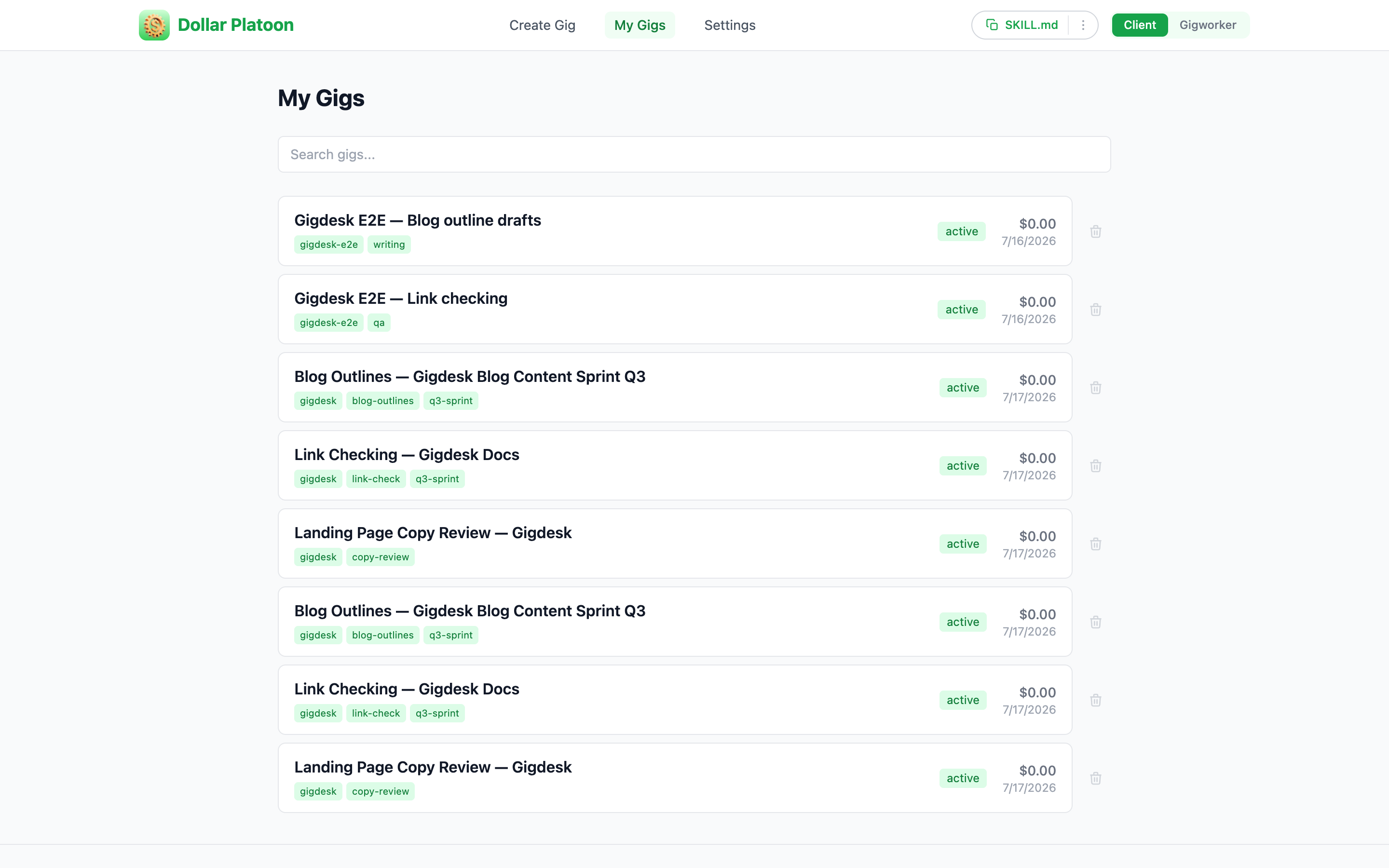Viewport: 1389px width, 868px height.
Task: Click $0.00 price on Blog outline drafts gig
Action: [1037, 224]
